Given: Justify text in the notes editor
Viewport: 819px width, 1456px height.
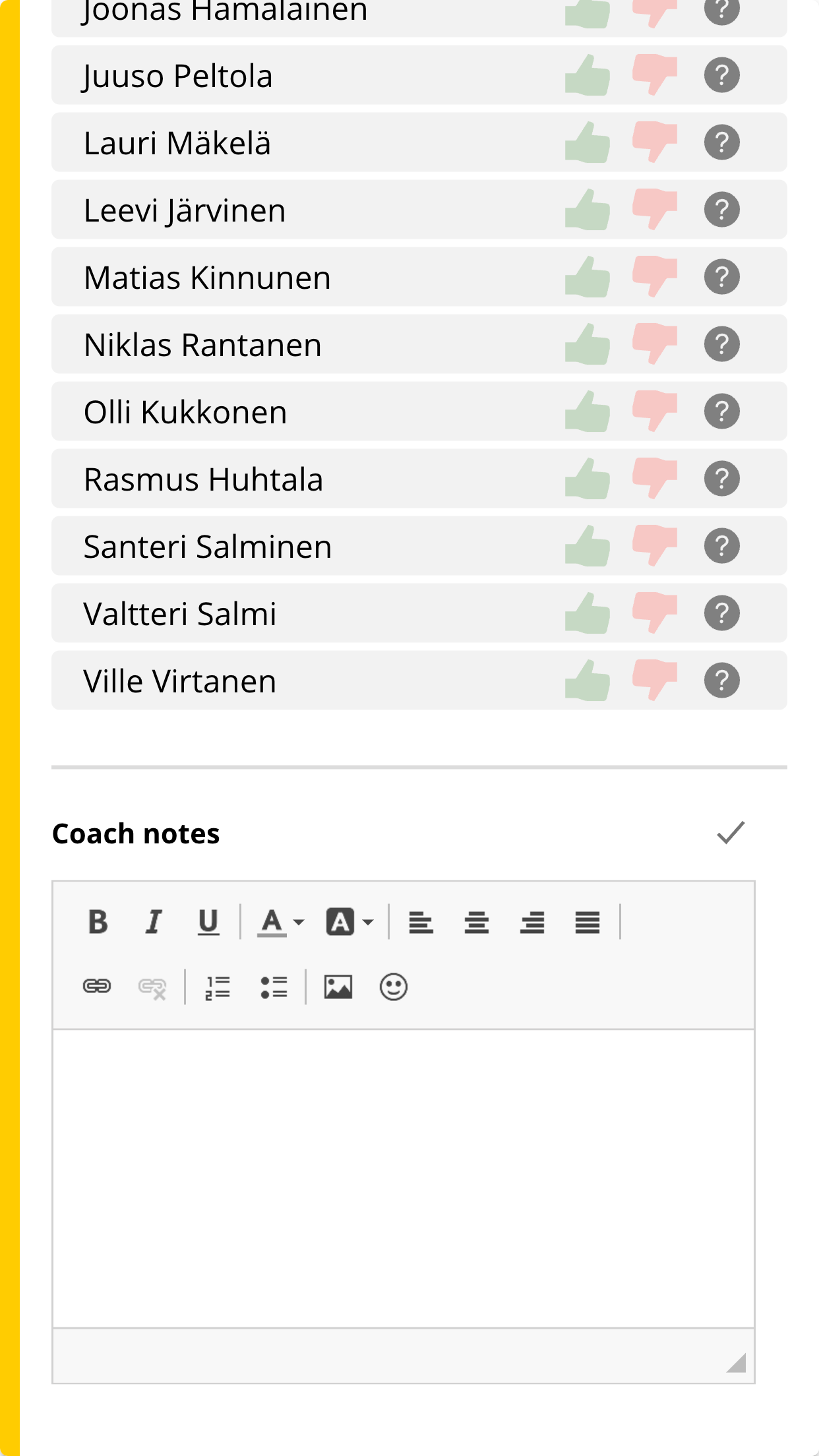Looking at the screenshot, I should click(588, 922).
